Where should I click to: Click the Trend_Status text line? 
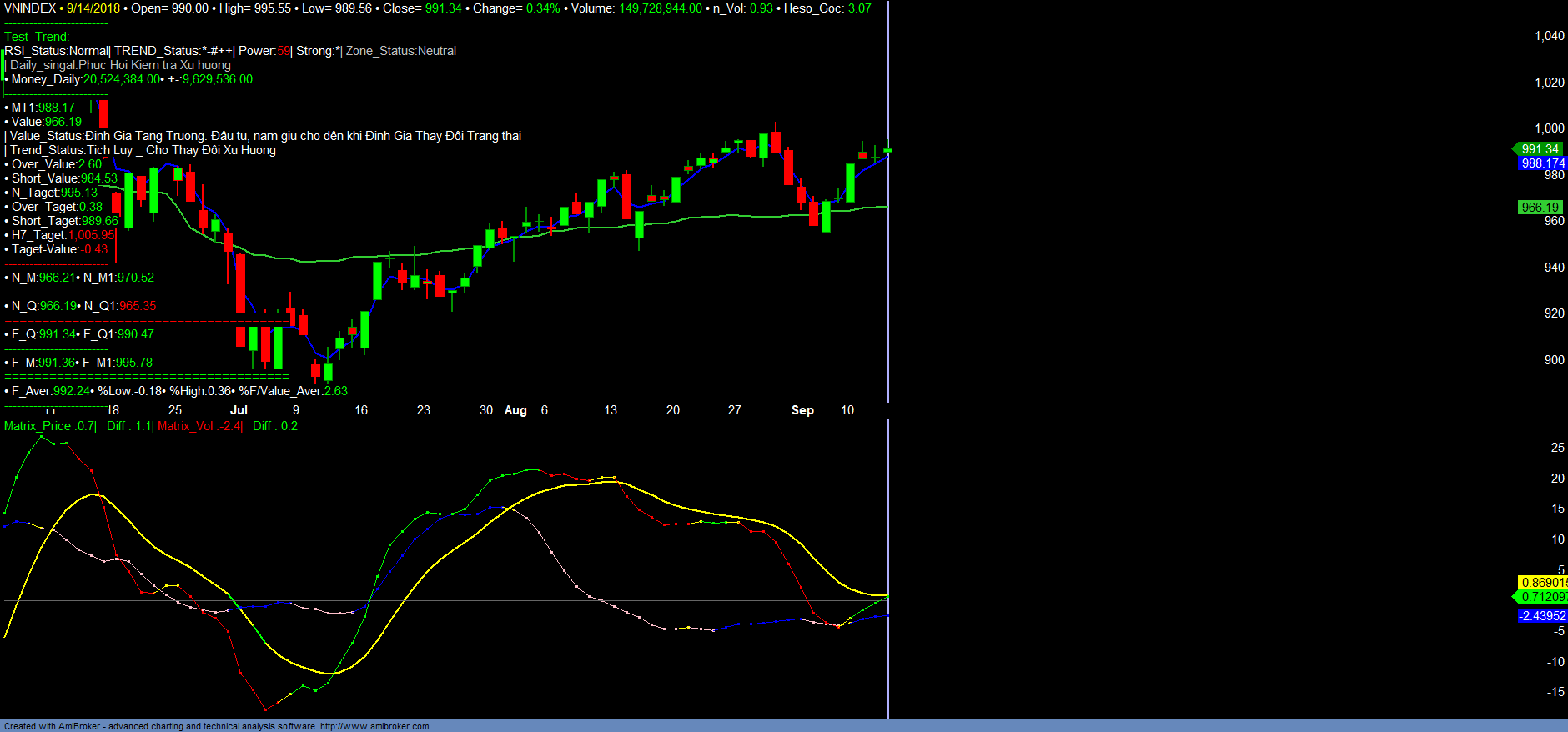click(143, 150)
